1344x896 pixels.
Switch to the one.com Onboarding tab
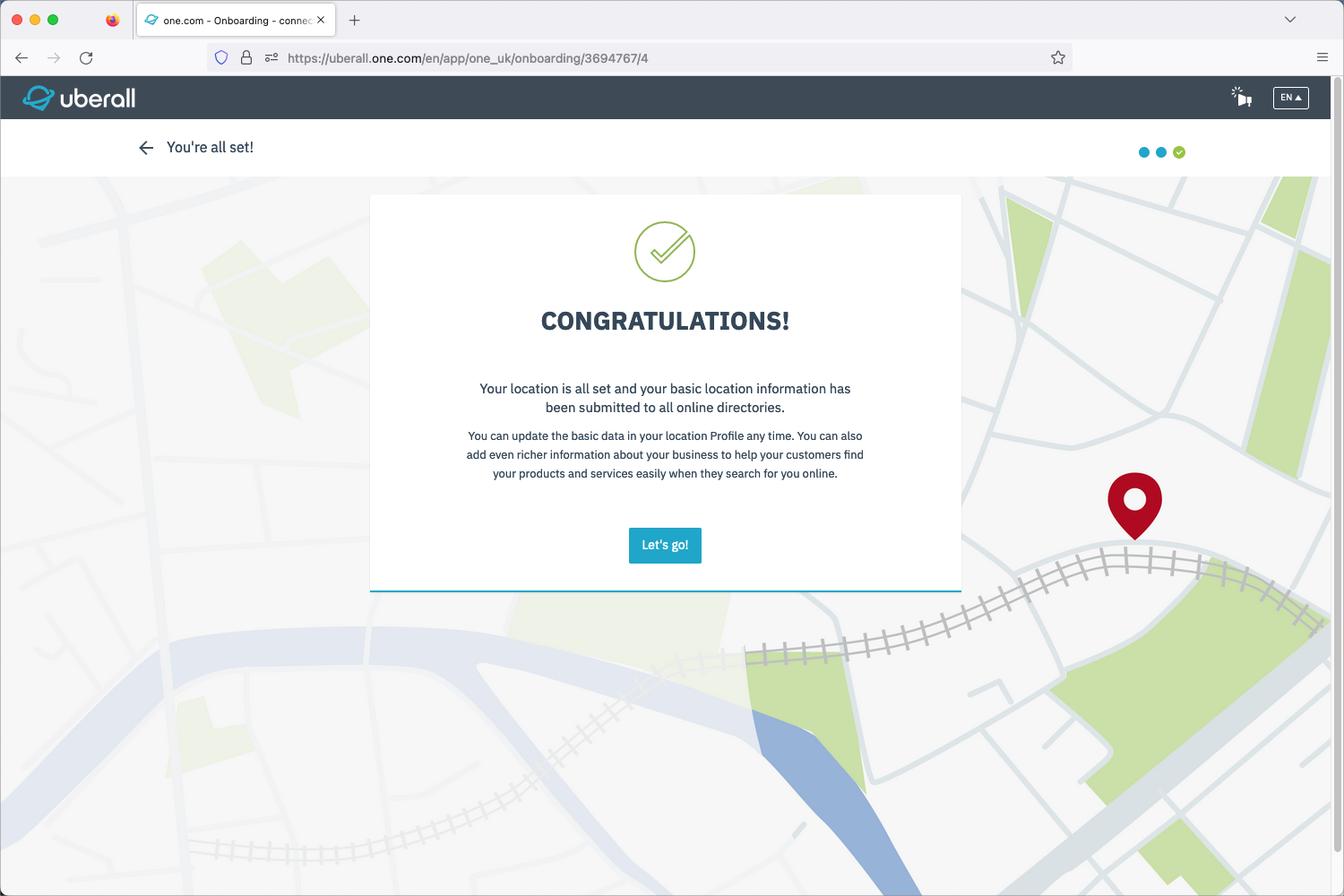pos(228,20)
